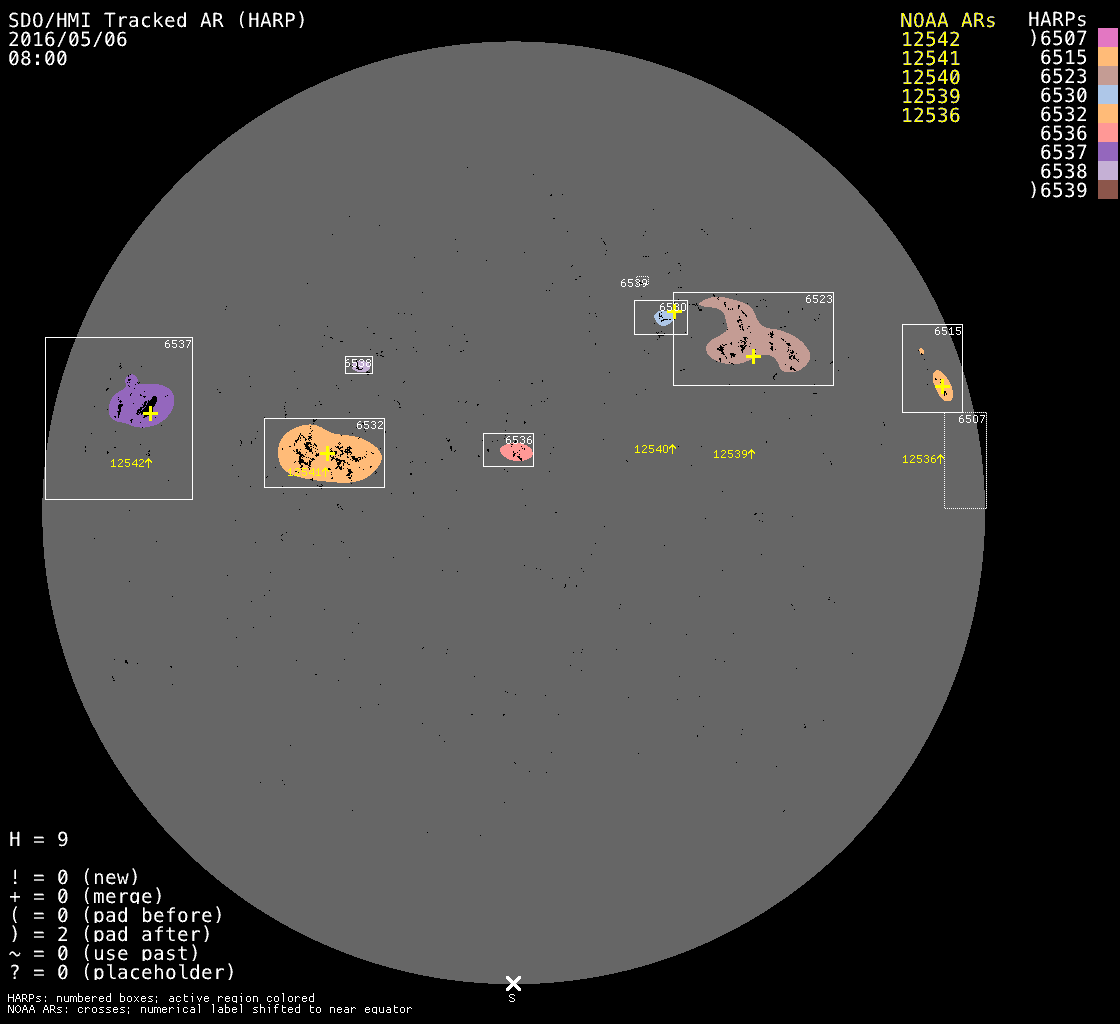Click the small lavender region 6538 box
The width and height of the screenshot is (1120, 1024).
click(358, 365)
